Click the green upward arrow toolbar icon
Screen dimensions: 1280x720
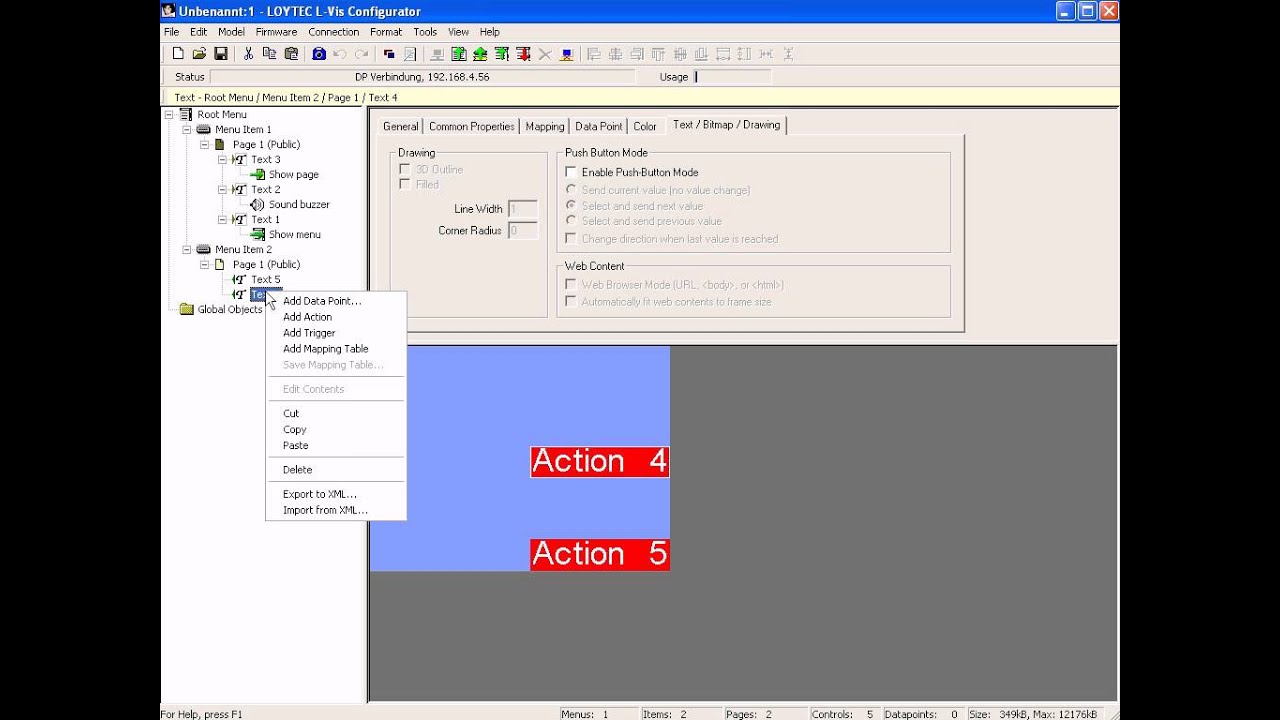pyautogui.click(x=480, y=54)
